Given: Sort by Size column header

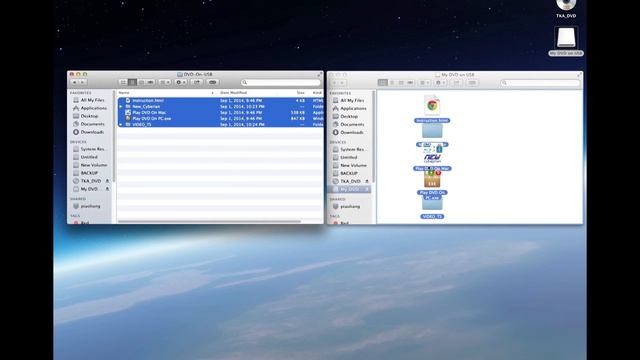Looking at the screenshot, I should [300, 93].
